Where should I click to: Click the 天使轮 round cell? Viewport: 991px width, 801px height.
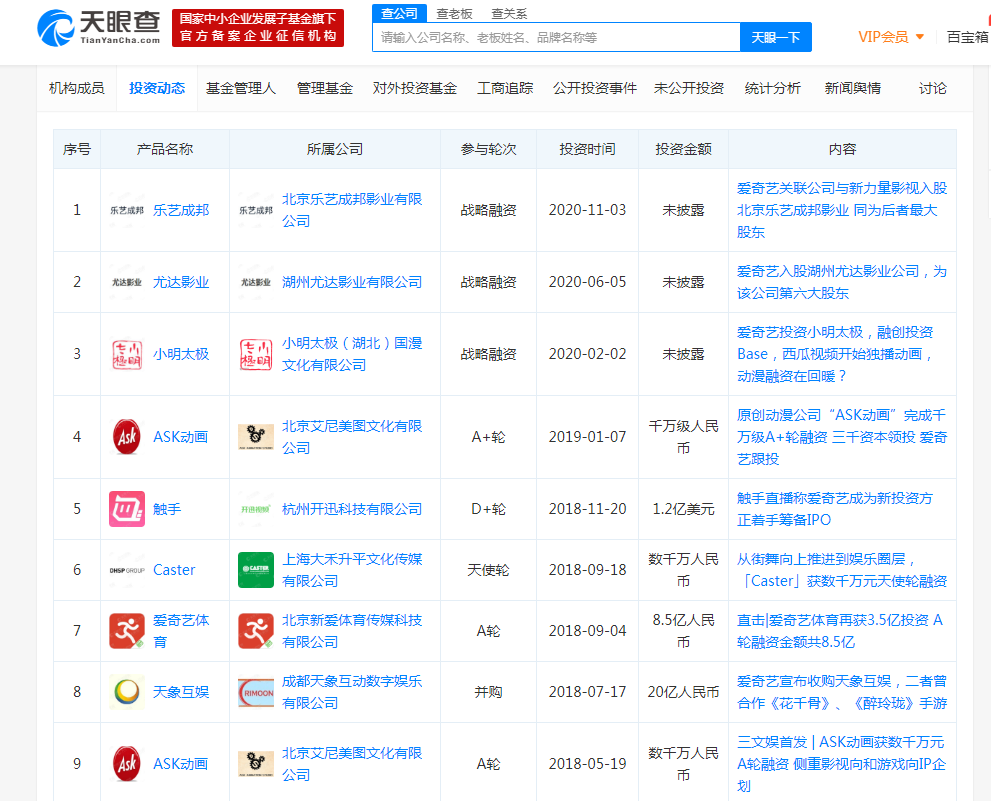[488, 570]
